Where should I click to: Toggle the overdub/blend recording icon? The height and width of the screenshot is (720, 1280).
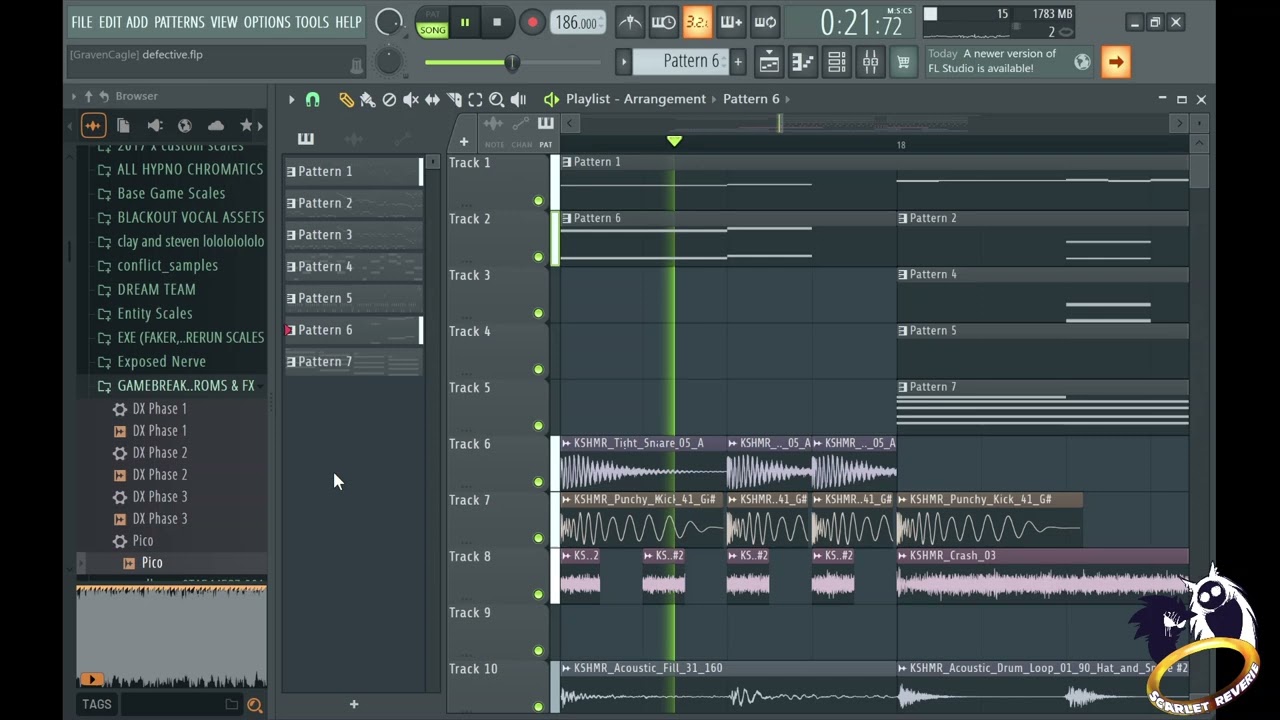(x=731, y=22)
